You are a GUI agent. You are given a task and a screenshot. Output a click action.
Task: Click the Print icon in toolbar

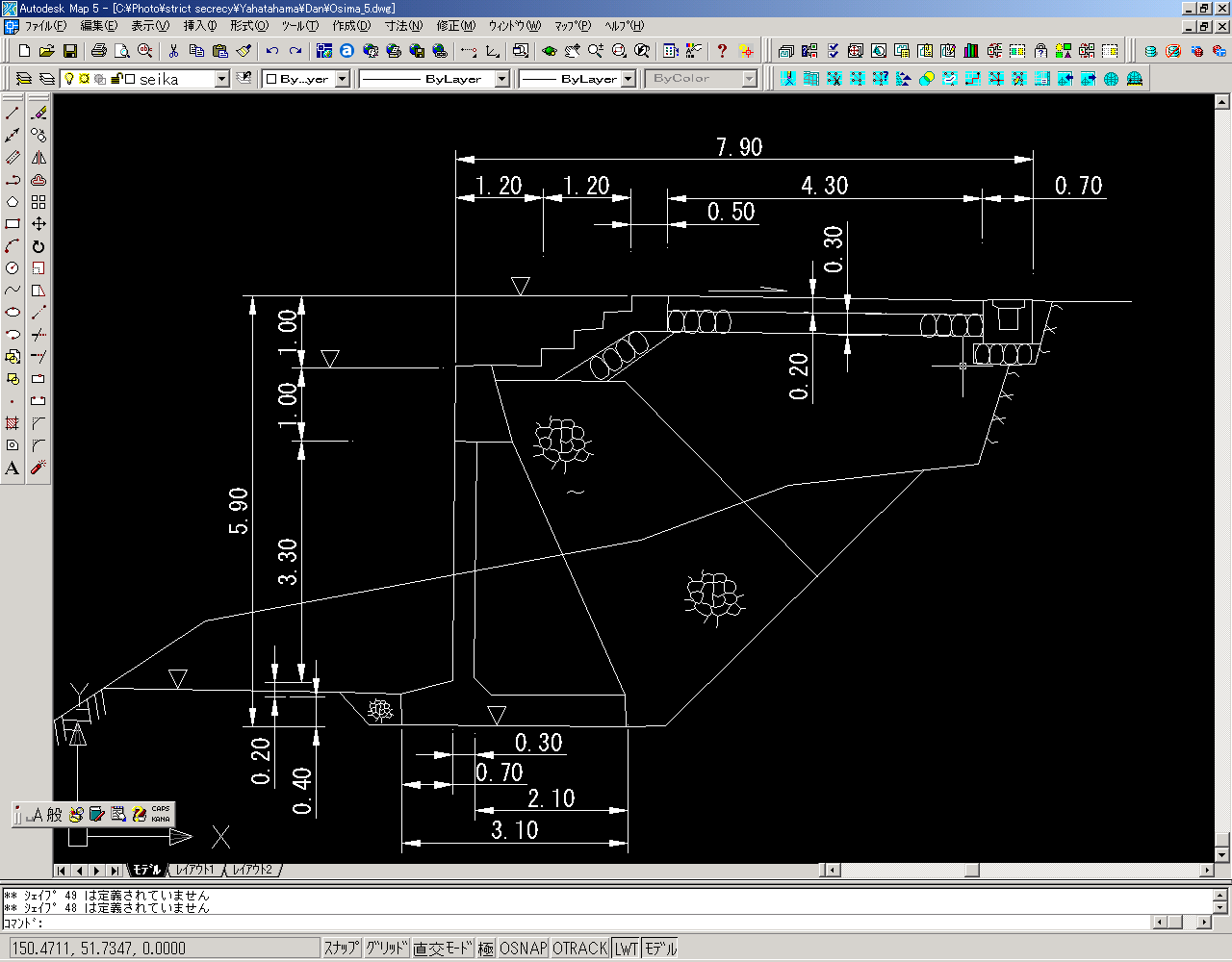[98, 51]
